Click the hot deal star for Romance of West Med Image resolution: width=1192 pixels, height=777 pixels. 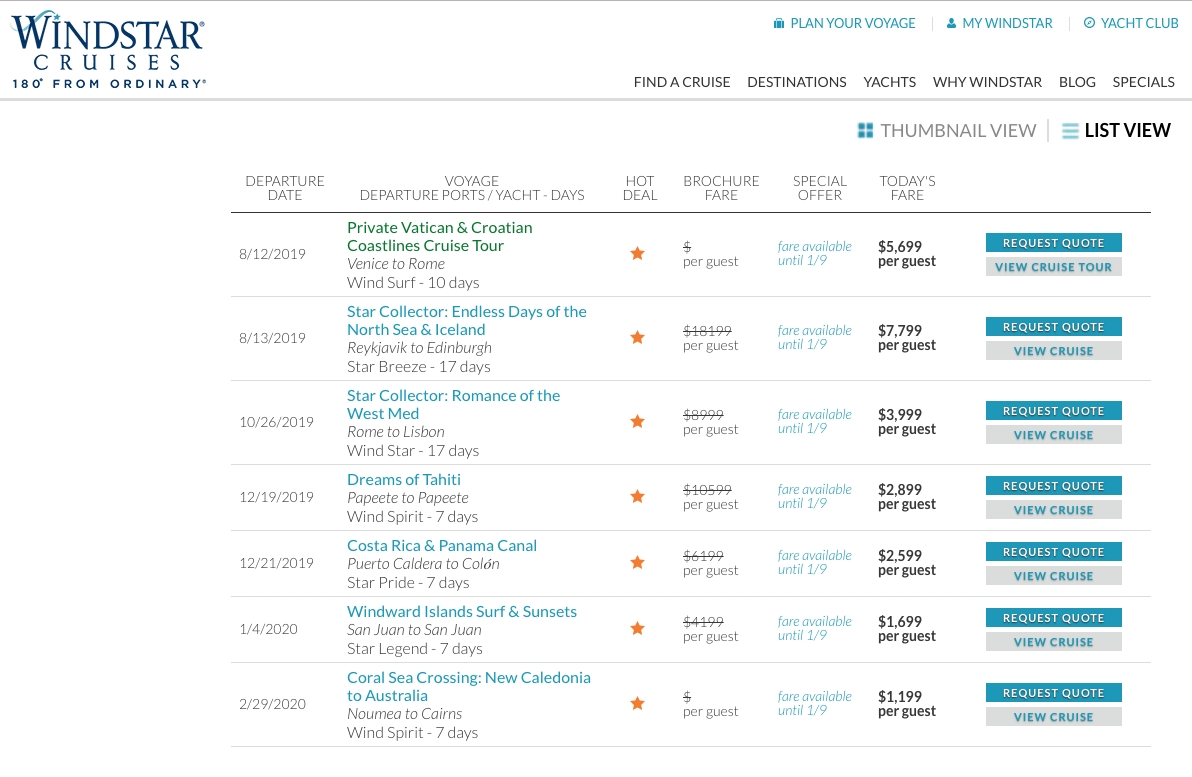point(638,421)
